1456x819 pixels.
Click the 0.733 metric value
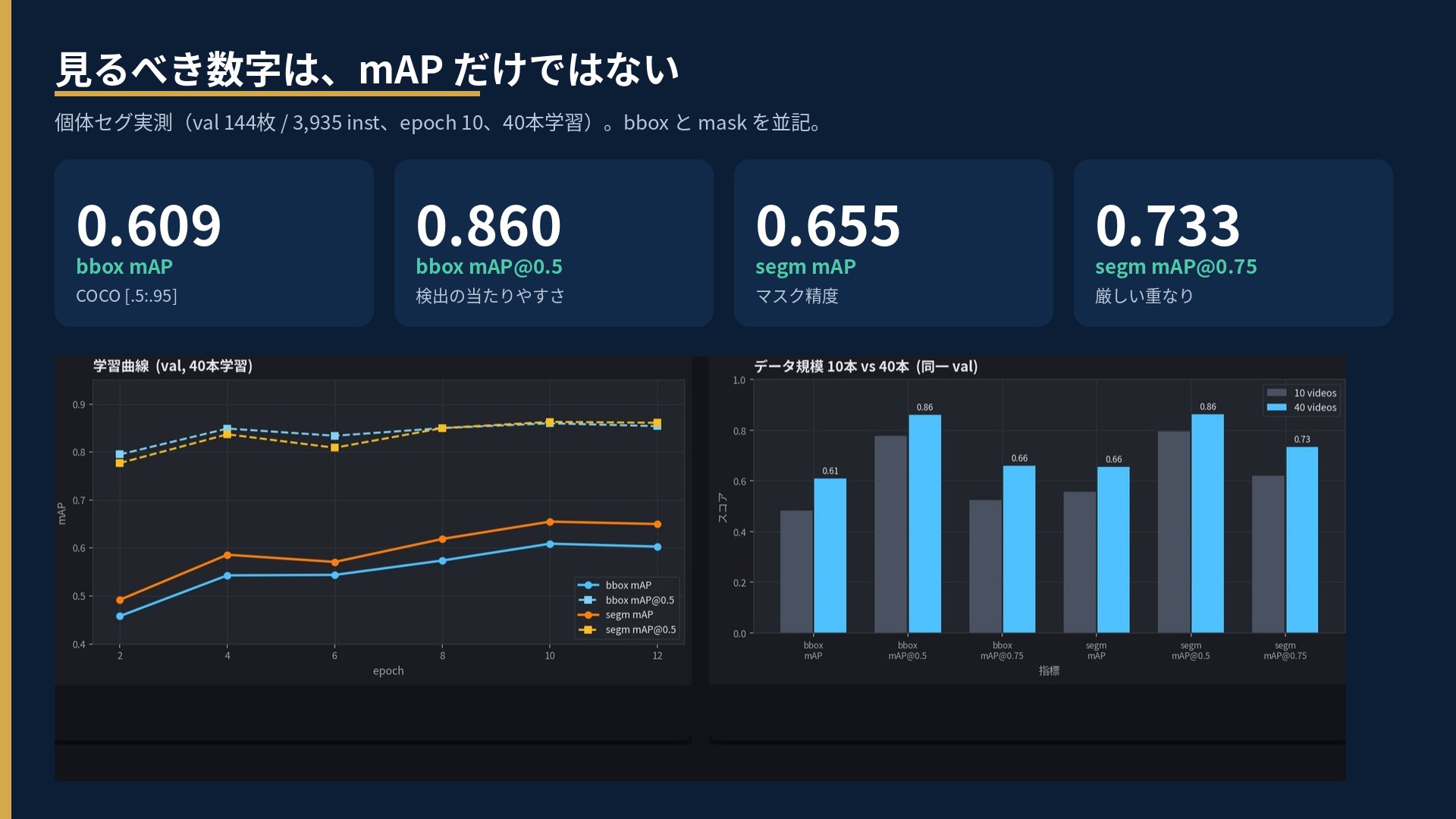1168,225
